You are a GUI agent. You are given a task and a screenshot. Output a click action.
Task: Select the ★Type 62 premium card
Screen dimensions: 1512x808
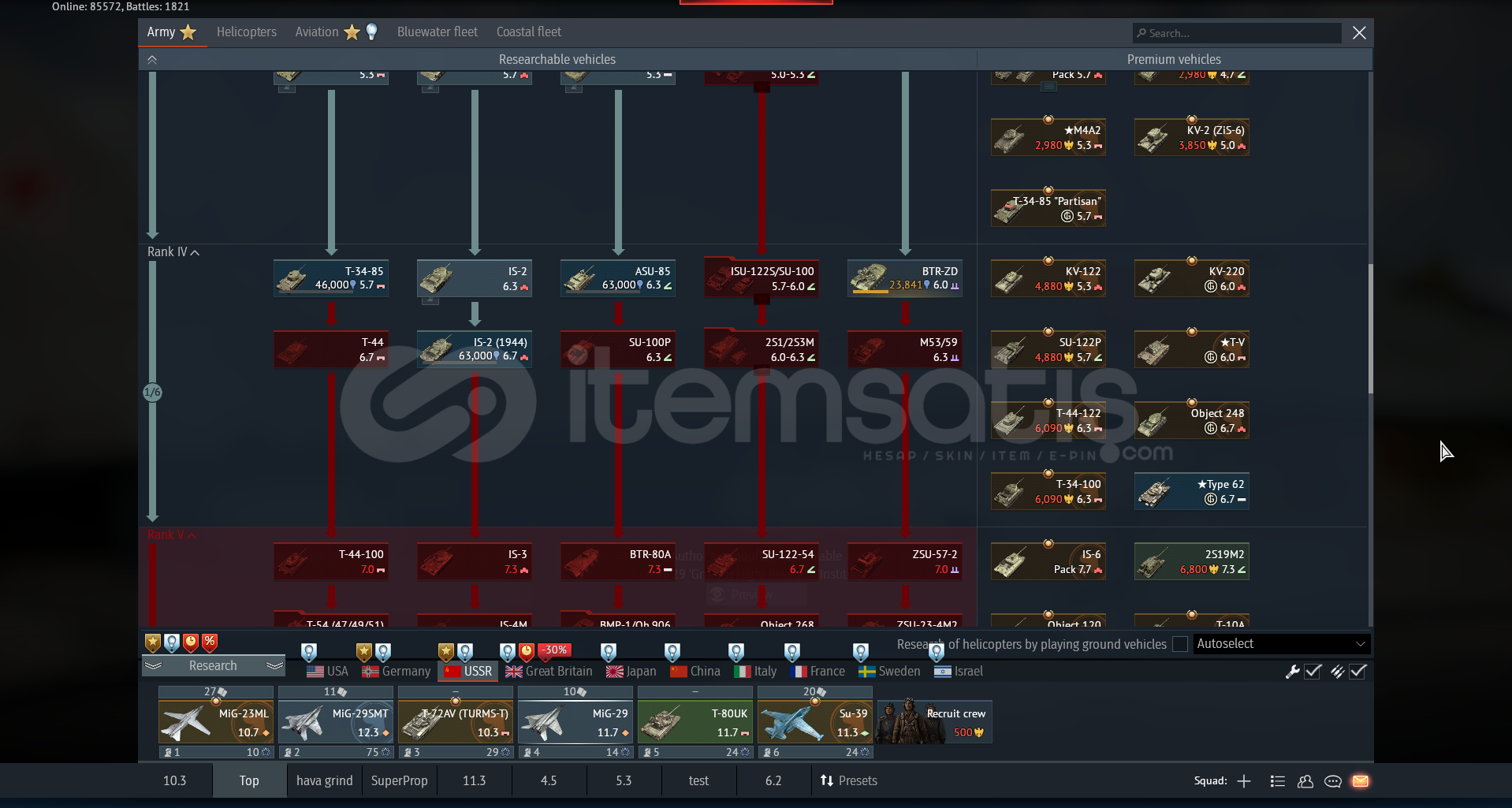coord(1192,491)
